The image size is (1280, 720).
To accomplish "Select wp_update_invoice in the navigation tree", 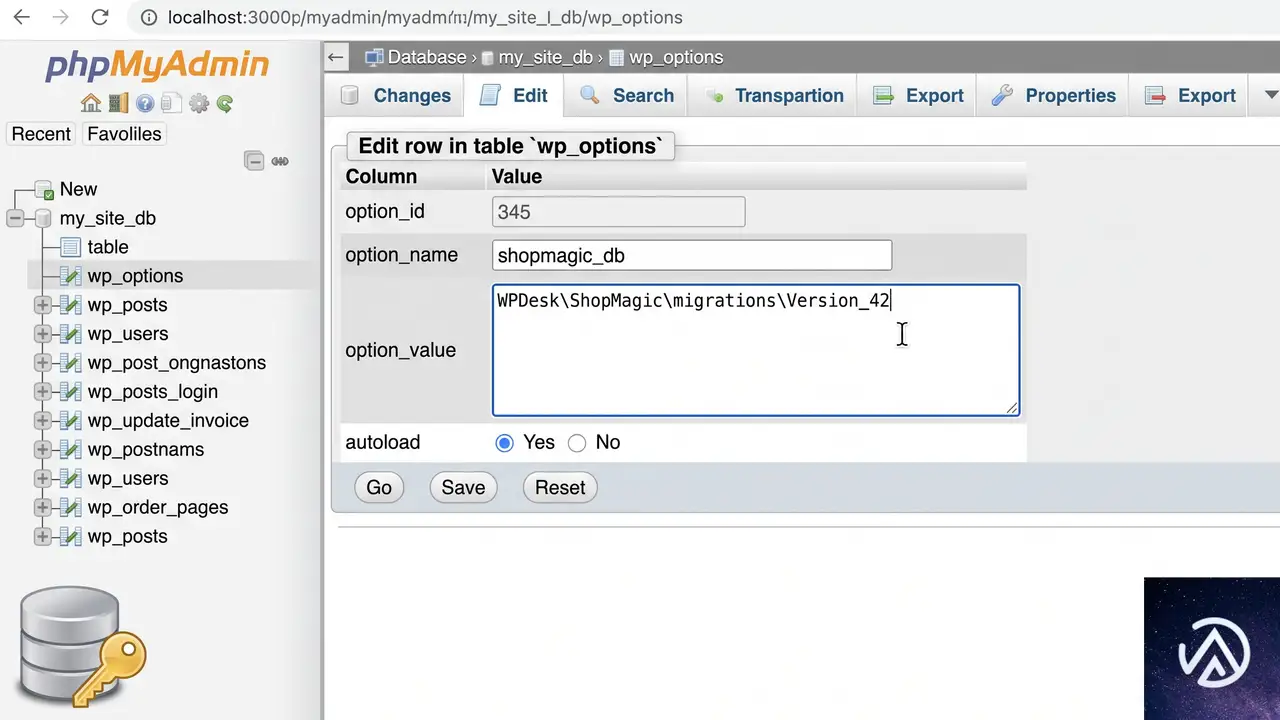I will (x=168, y=421).
